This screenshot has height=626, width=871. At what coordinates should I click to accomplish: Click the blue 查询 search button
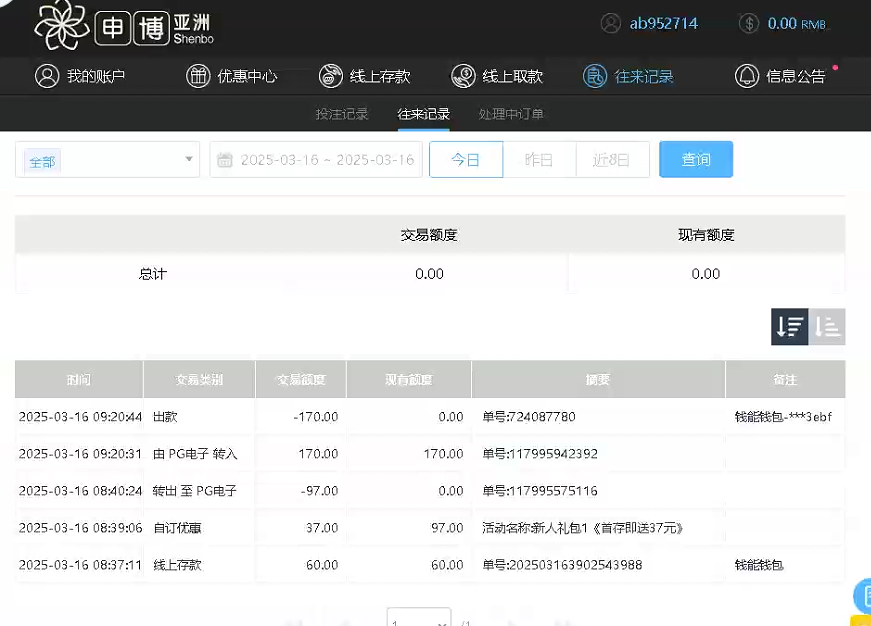[696, 160]
